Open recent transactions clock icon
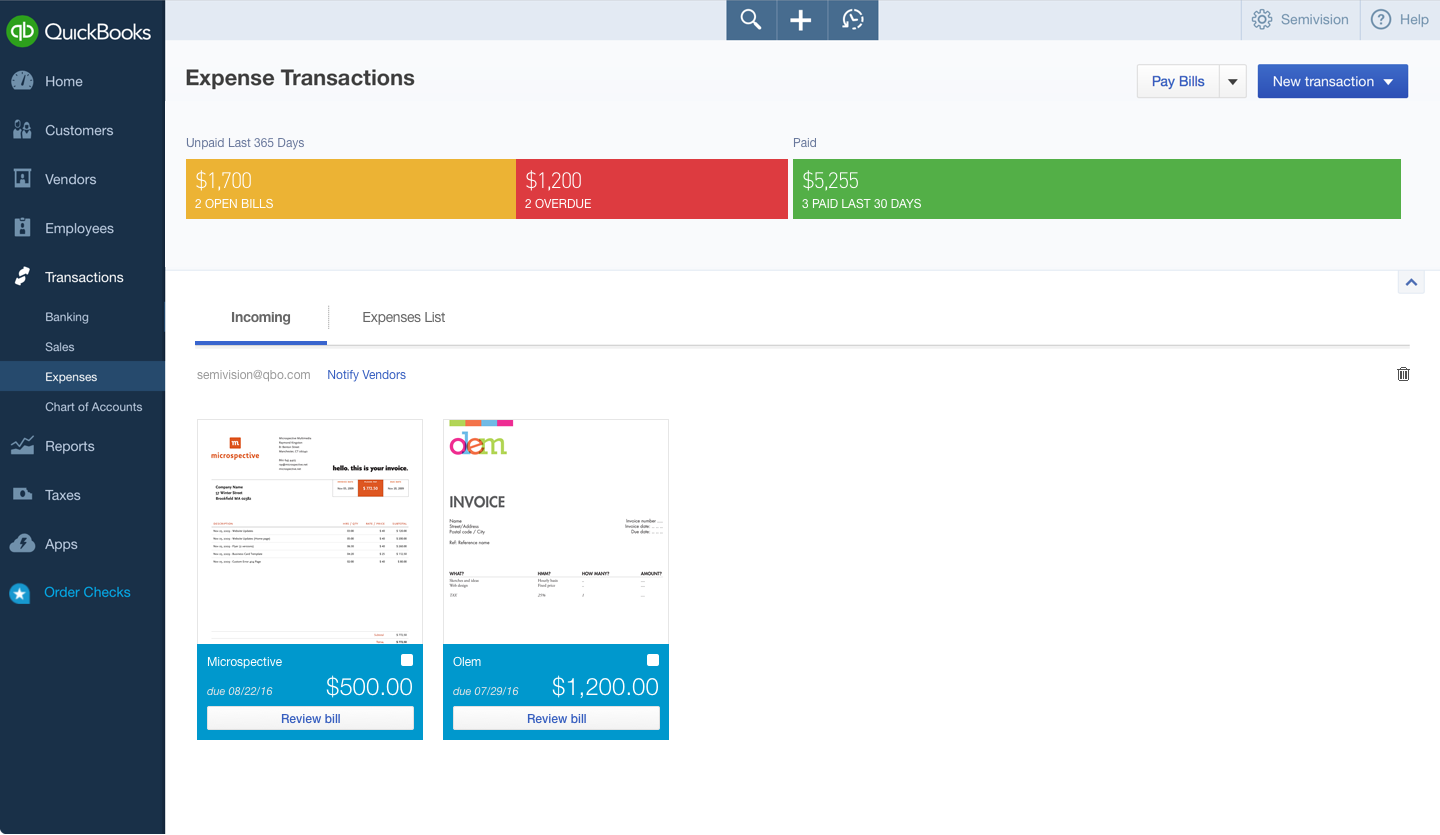Viewport: 1440px width, 835px height. tap(853, 20)
